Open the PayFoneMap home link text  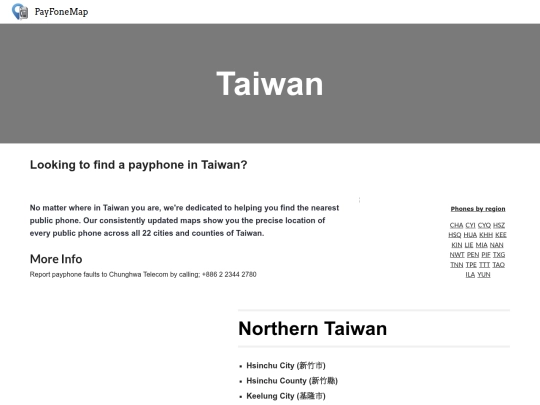coord(61,12)
